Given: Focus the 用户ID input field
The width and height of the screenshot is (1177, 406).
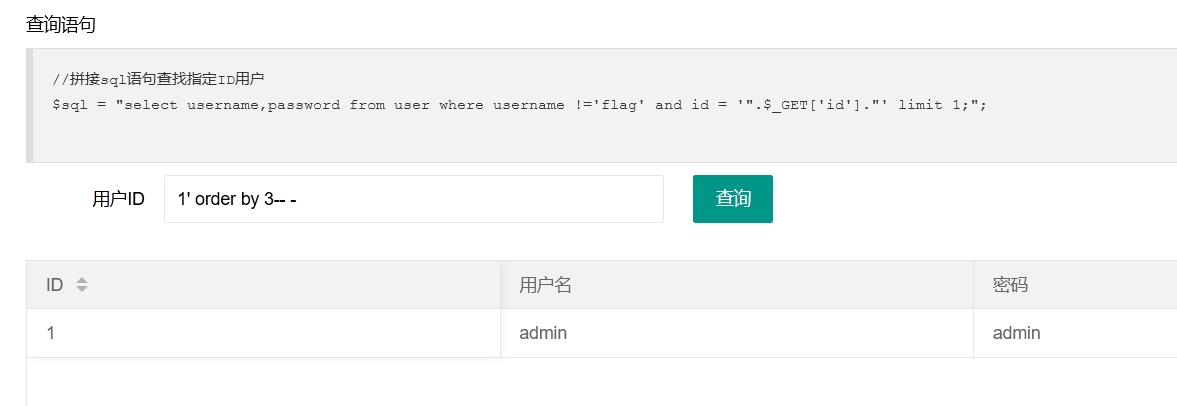Looking at the screenshot, I should tap(414, 199).
